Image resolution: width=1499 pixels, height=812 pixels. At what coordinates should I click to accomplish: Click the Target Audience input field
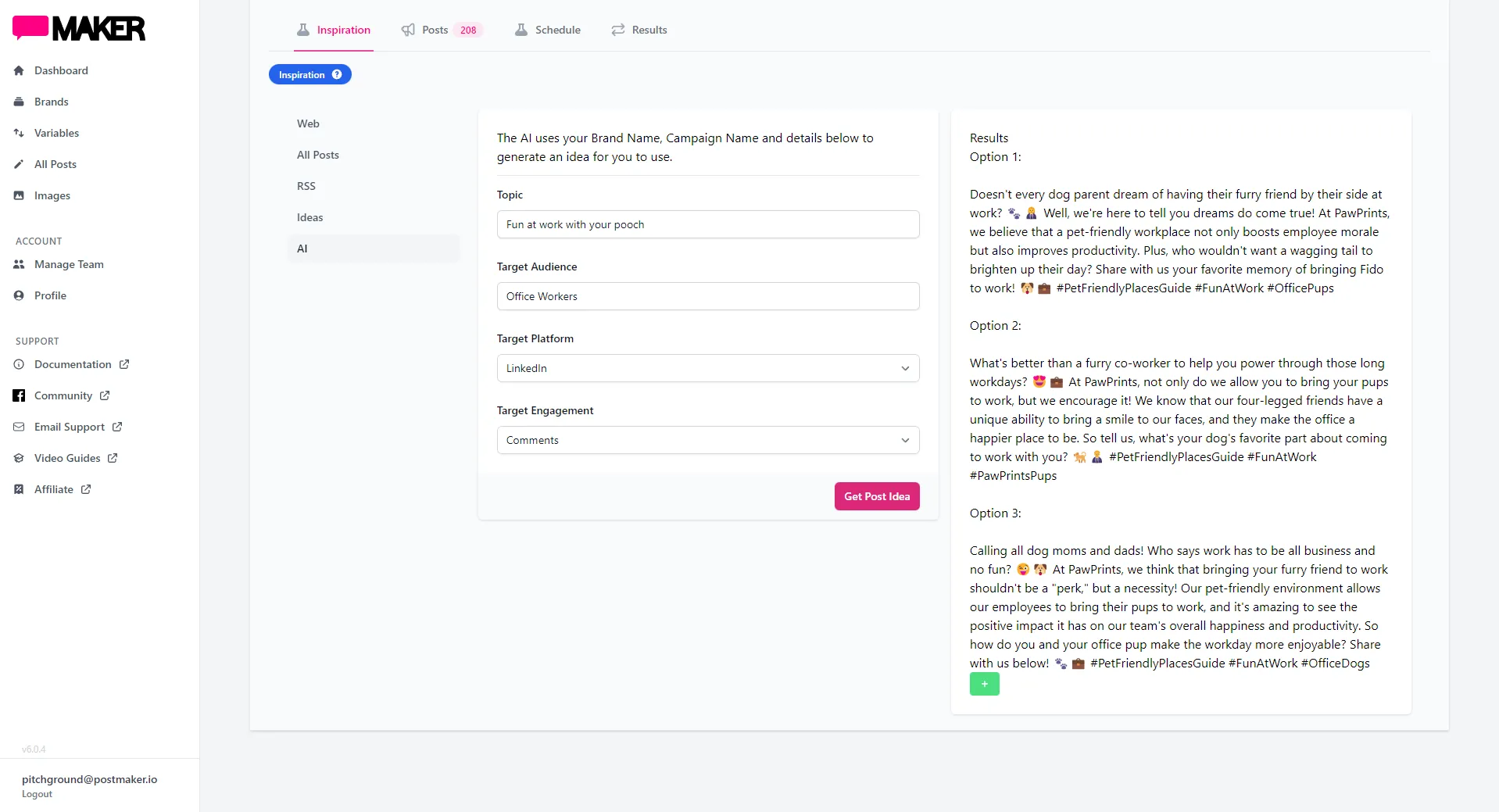(708, 296)
